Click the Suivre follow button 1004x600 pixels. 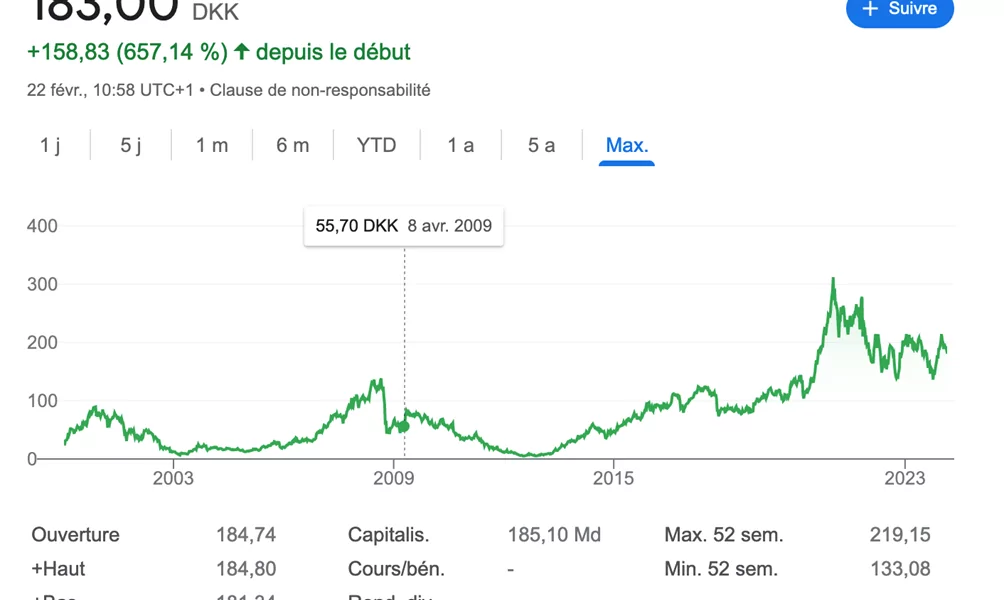point(900,9)
